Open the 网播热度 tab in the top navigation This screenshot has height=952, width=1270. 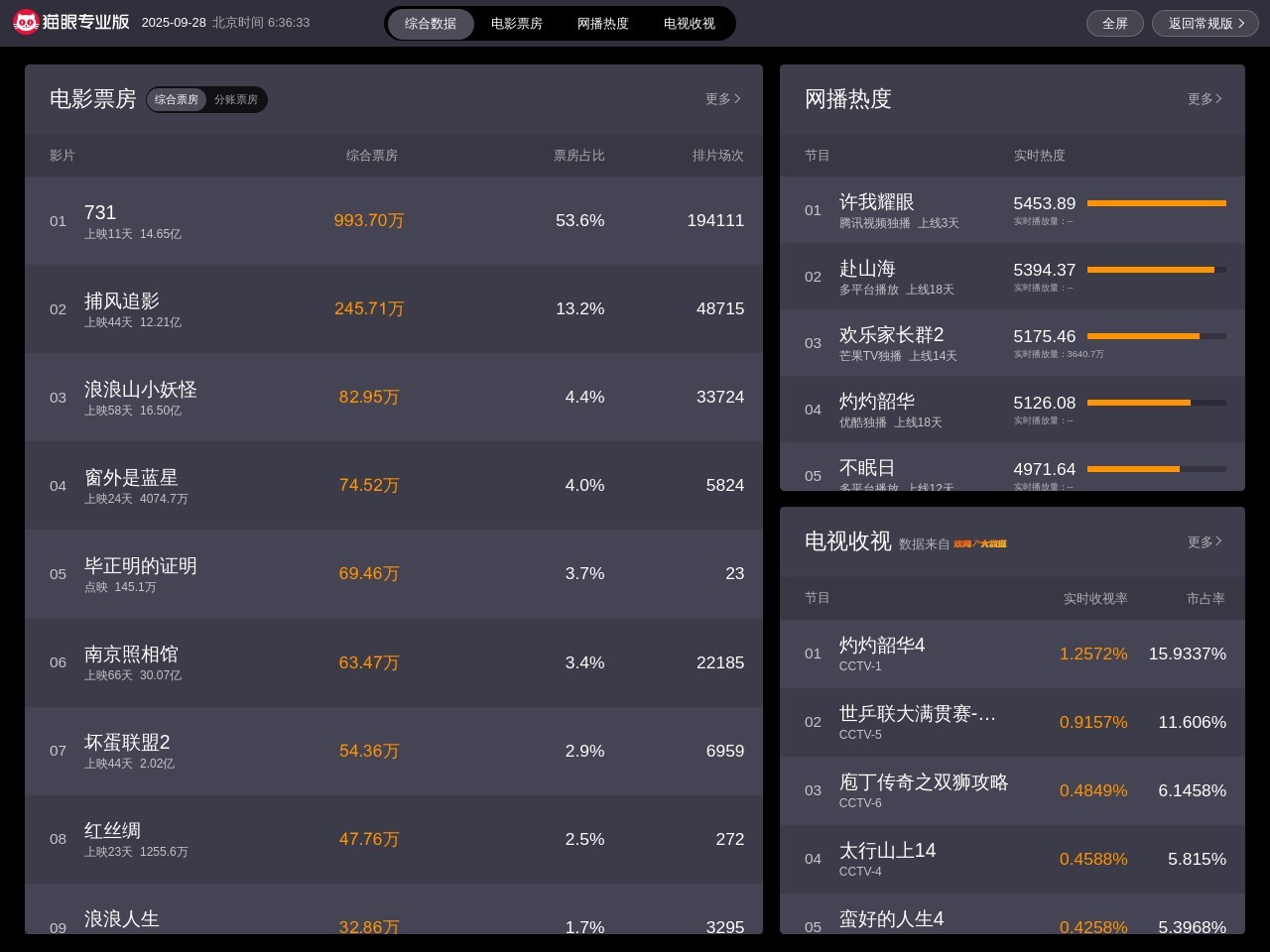pos(603,24)
